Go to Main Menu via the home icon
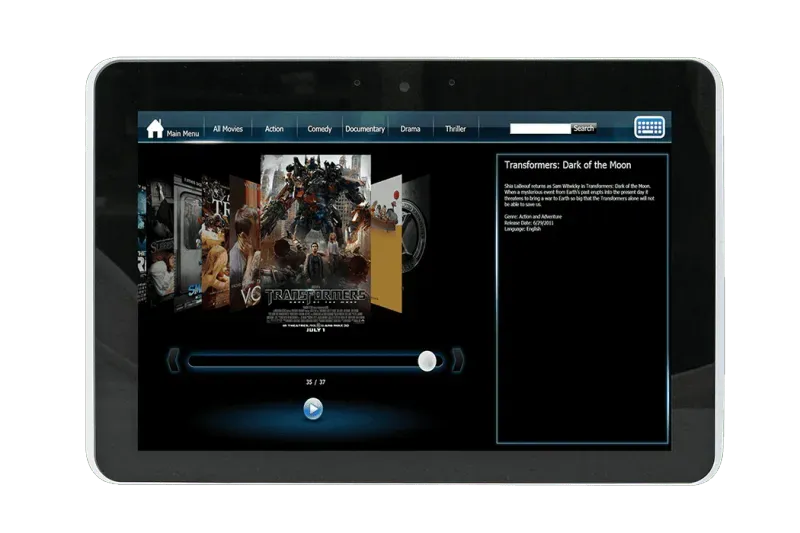 155,129
